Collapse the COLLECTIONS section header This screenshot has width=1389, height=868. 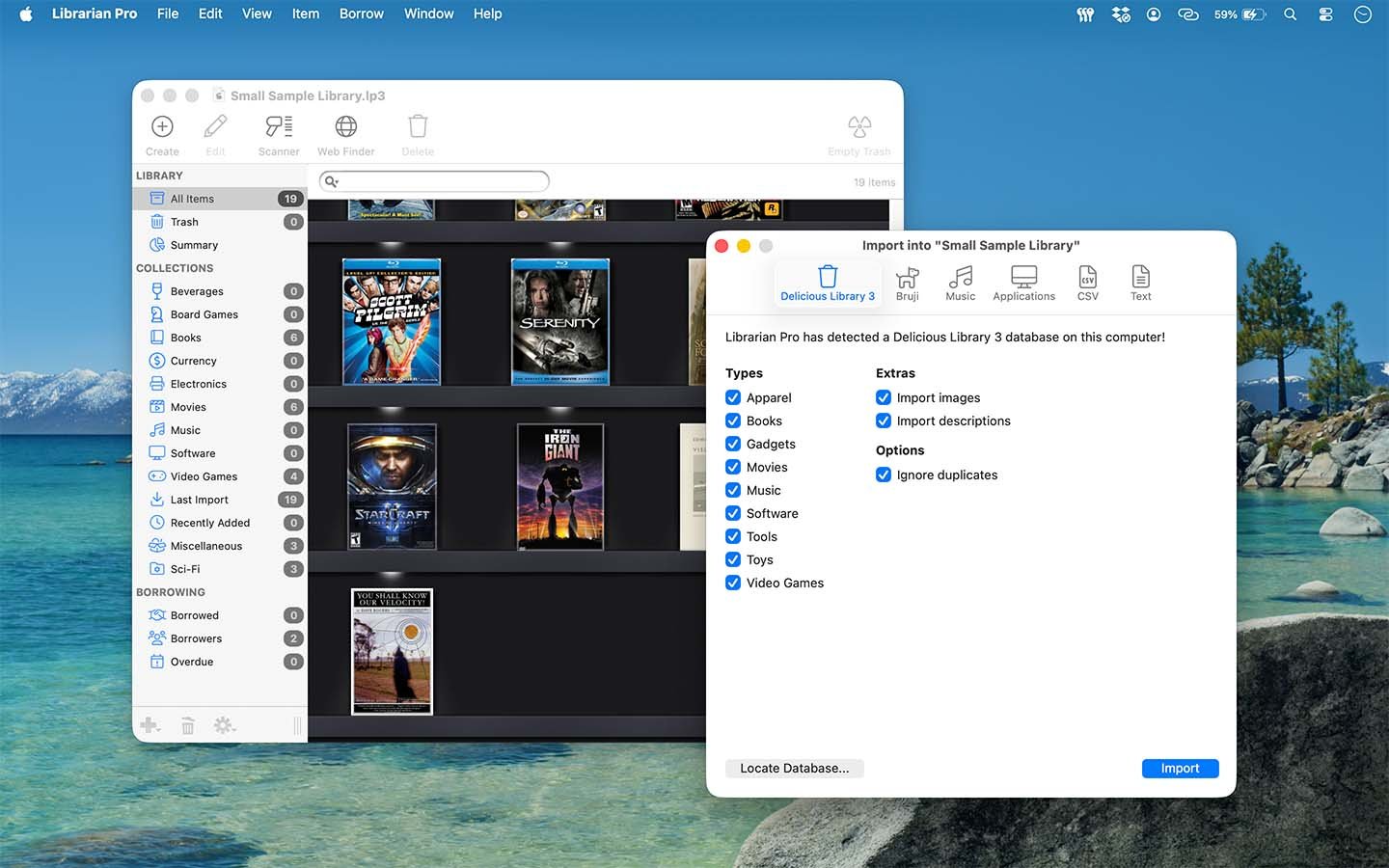[175, 267]
